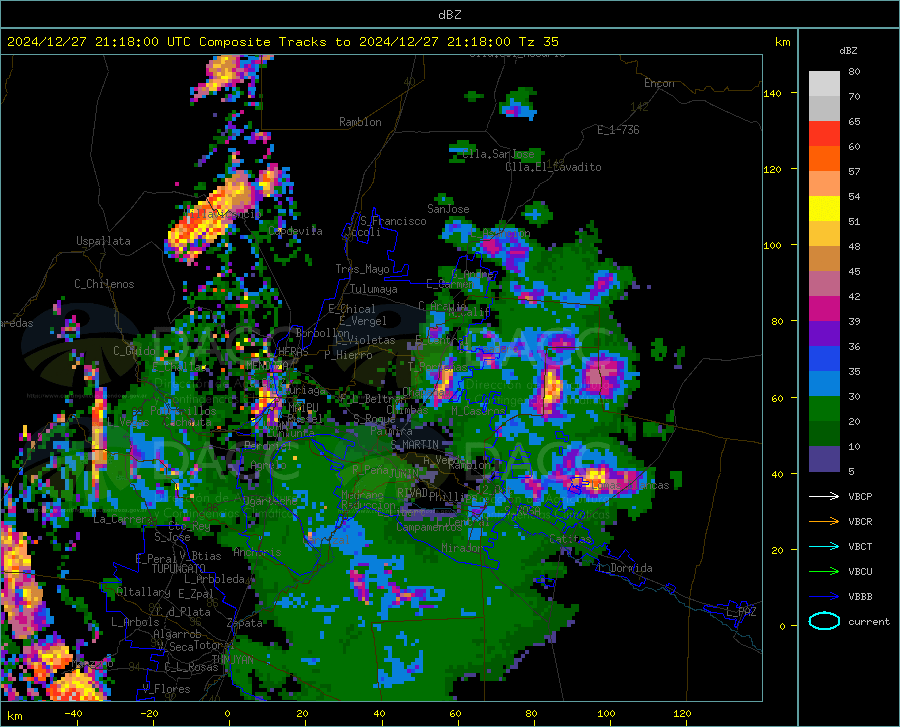The width and height of the screenshot is (900, 727).
Task: Click the orange VBCR arrow in the legend
Action: (824, 522)
